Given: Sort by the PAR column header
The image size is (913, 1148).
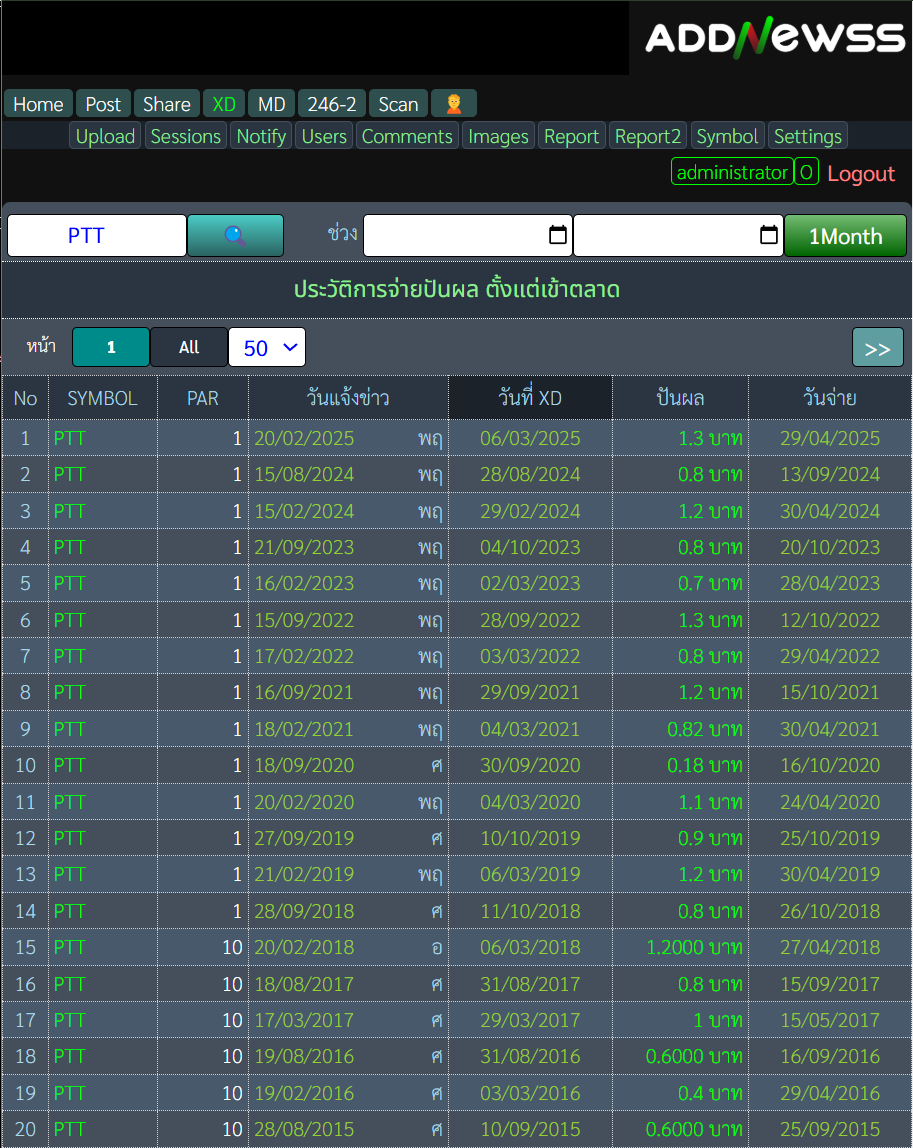Looking at the screenshot, I should coord(203,398).
